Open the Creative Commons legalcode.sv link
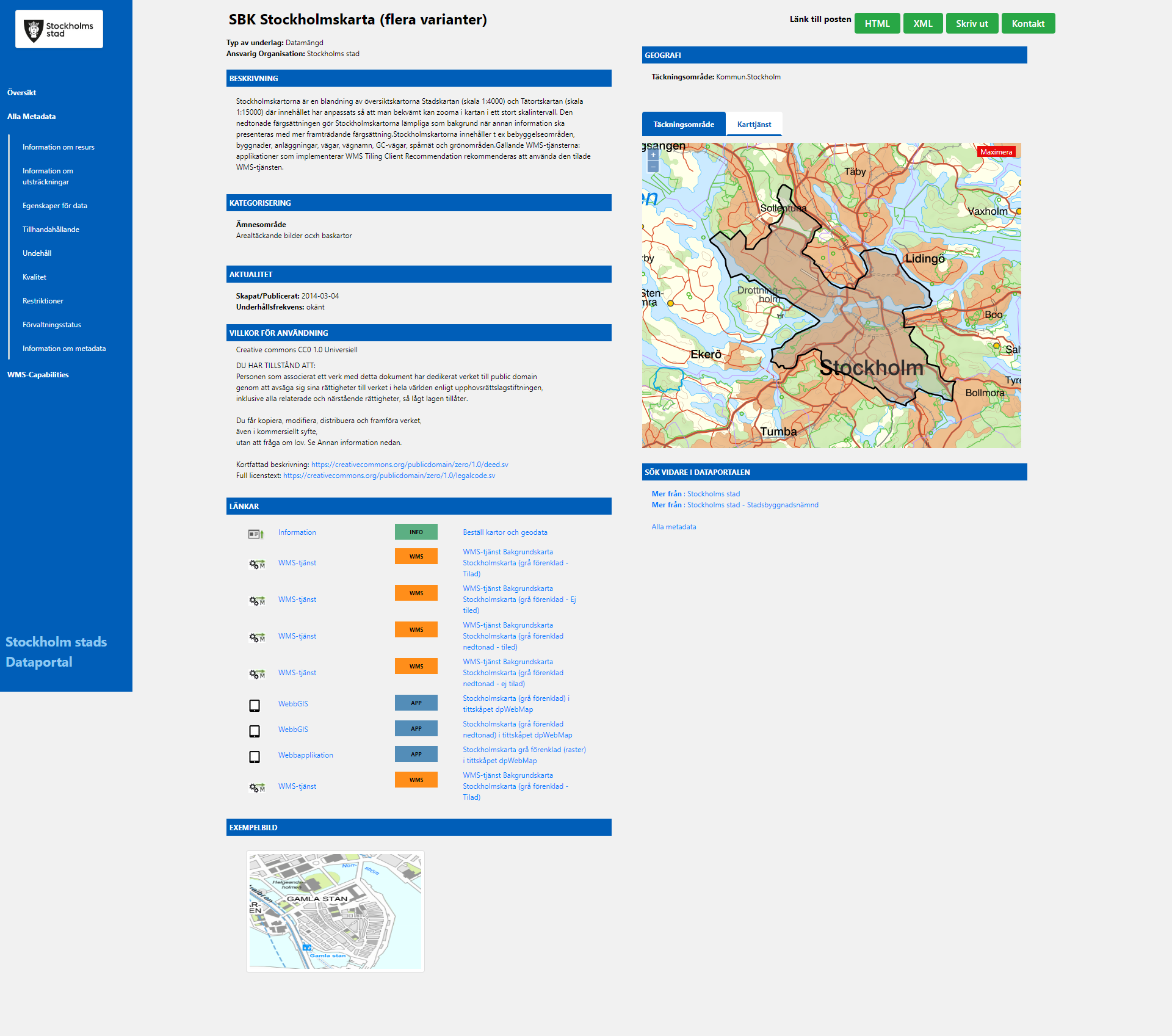1172x1036 pixels. (389, 476)
